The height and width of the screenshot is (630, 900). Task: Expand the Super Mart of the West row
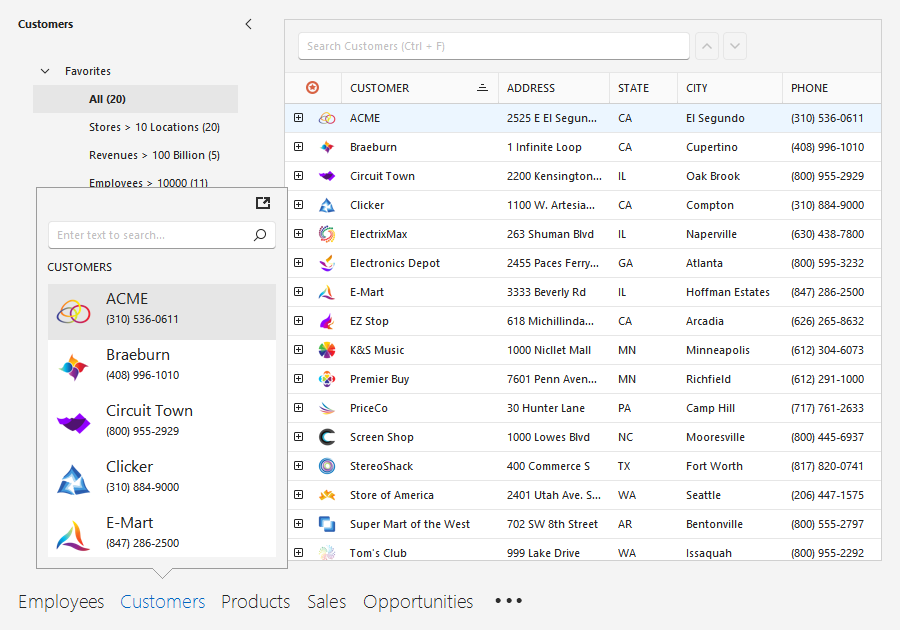coord(298,523)
